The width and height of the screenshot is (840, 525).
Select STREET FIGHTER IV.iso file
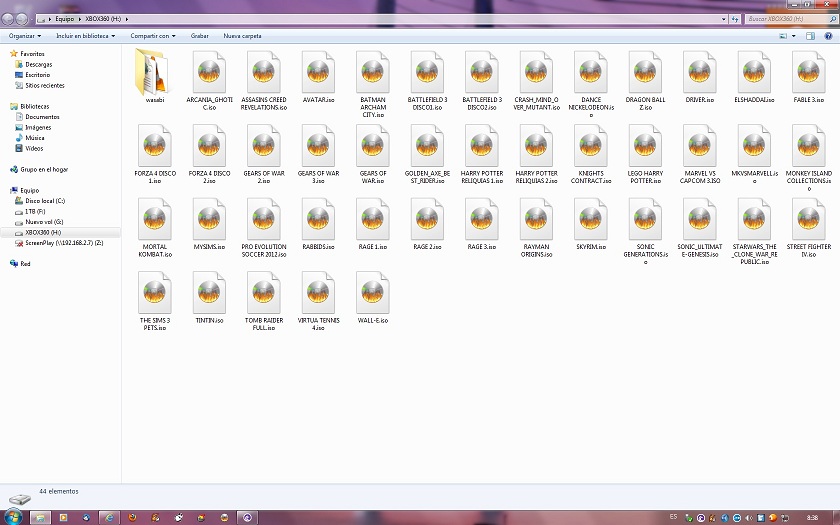(809, 228)
